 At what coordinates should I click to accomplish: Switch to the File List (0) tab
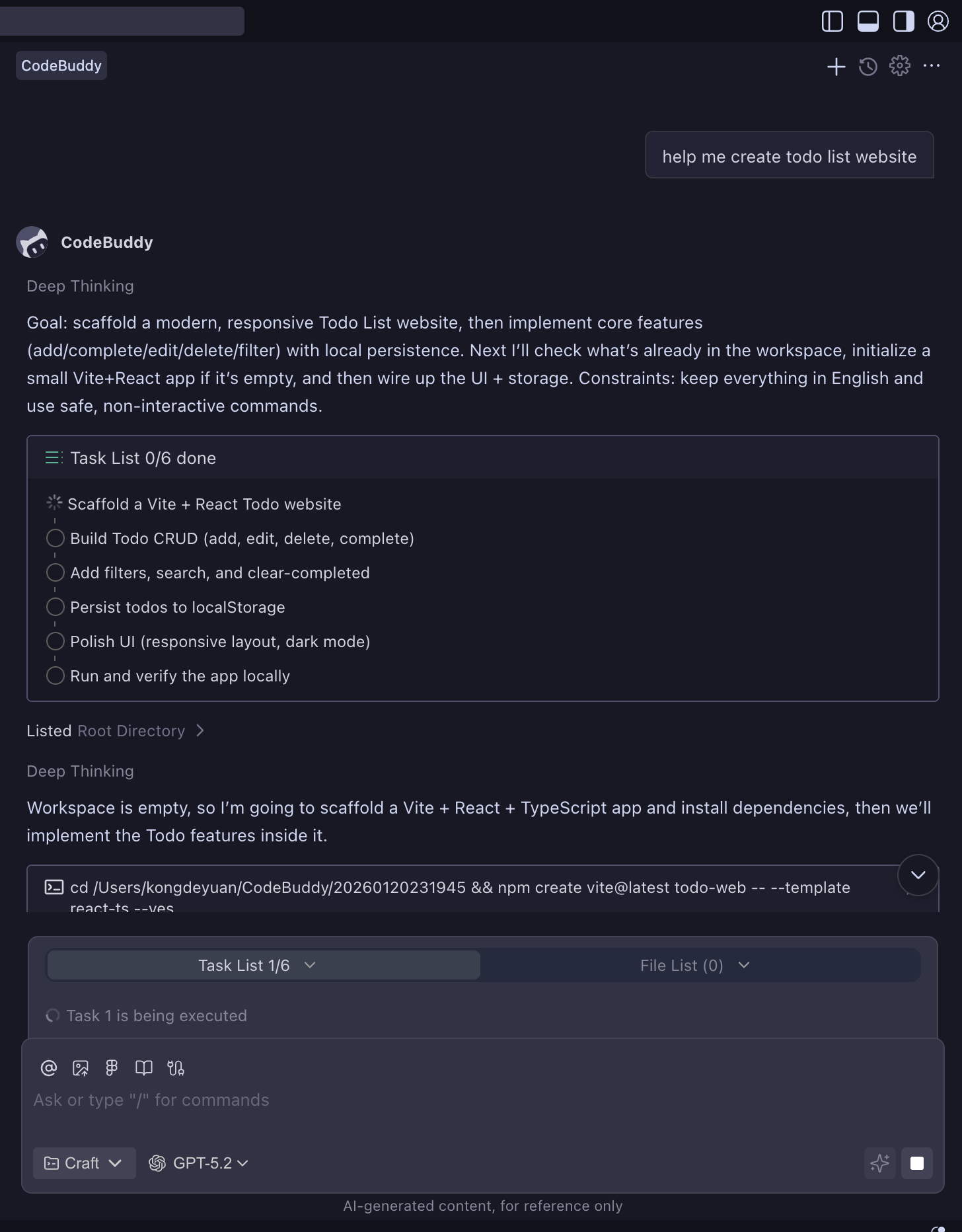[694, 966]
